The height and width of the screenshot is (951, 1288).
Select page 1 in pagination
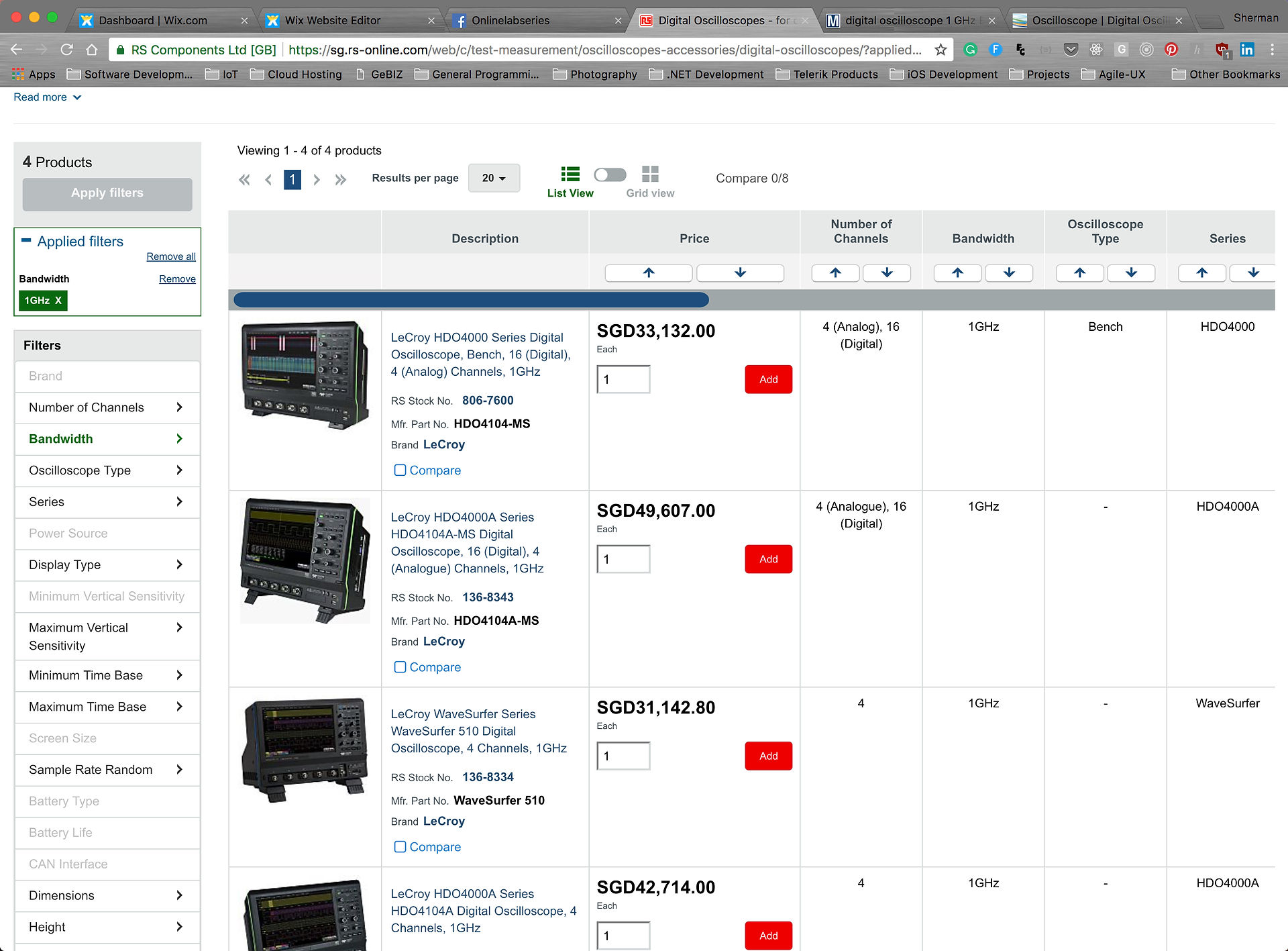292,179
